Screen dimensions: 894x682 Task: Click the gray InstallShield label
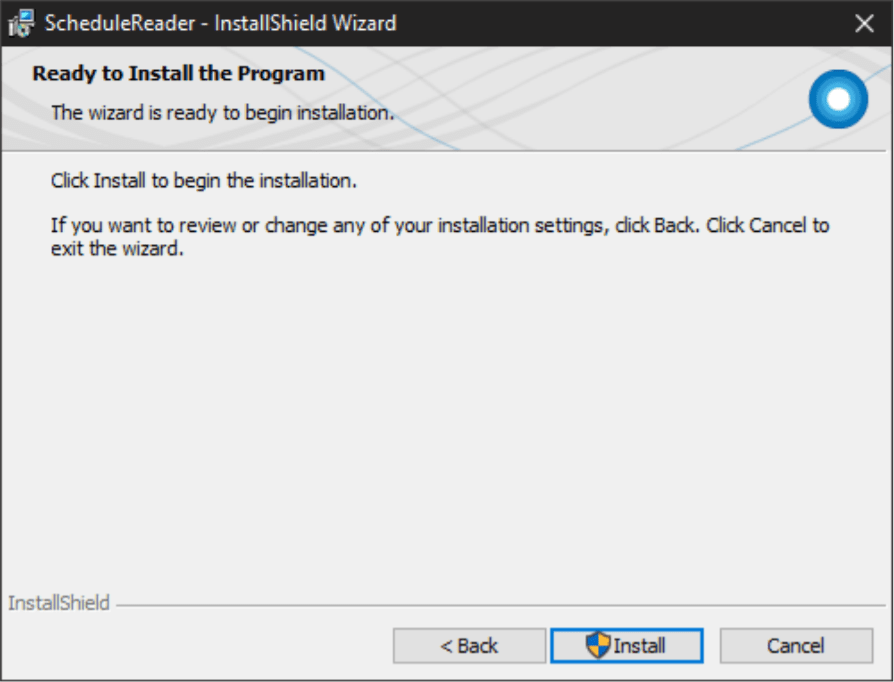pyautogui.click(x=59, y=603)
